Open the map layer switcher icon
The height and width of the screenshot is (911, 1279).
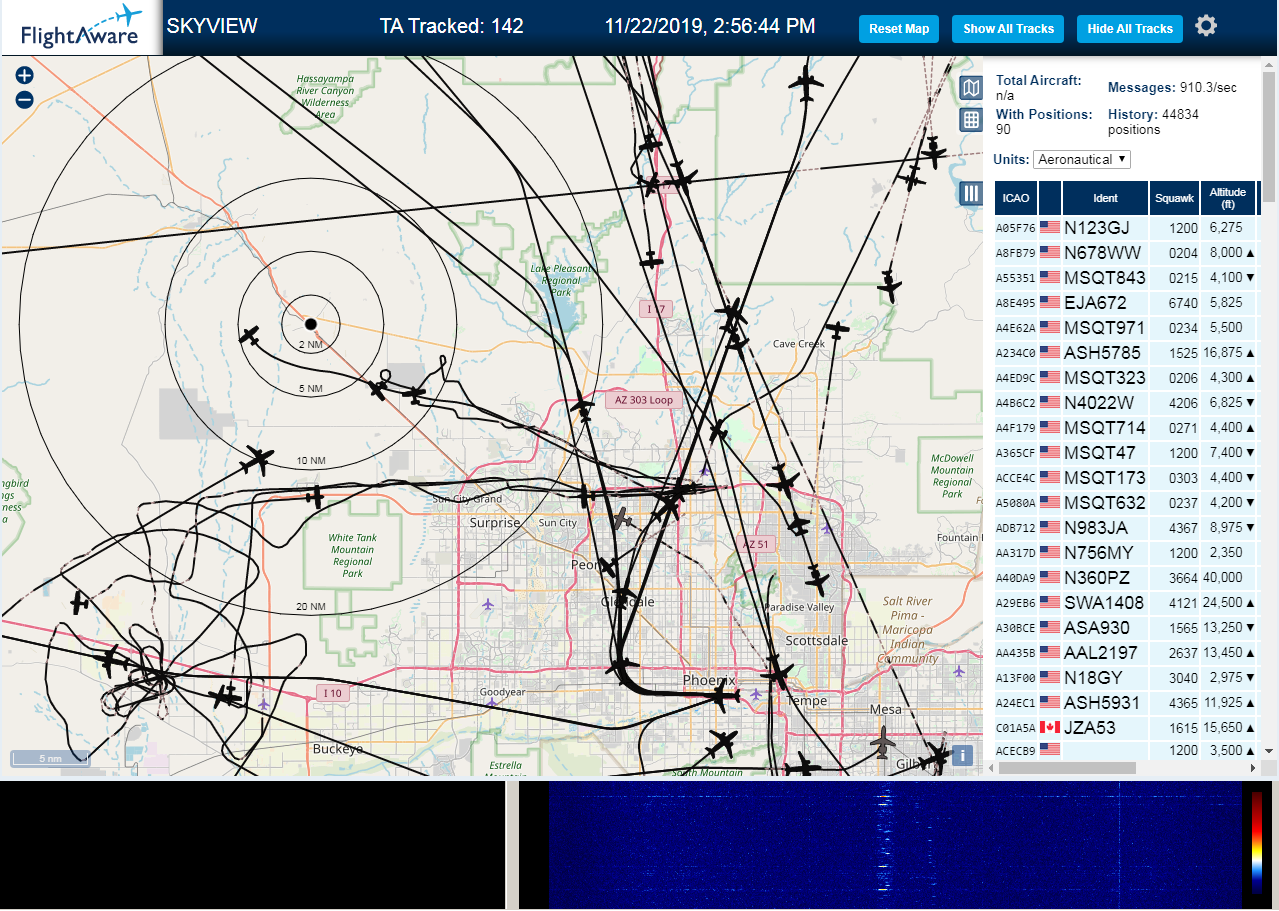pos(970,88)
